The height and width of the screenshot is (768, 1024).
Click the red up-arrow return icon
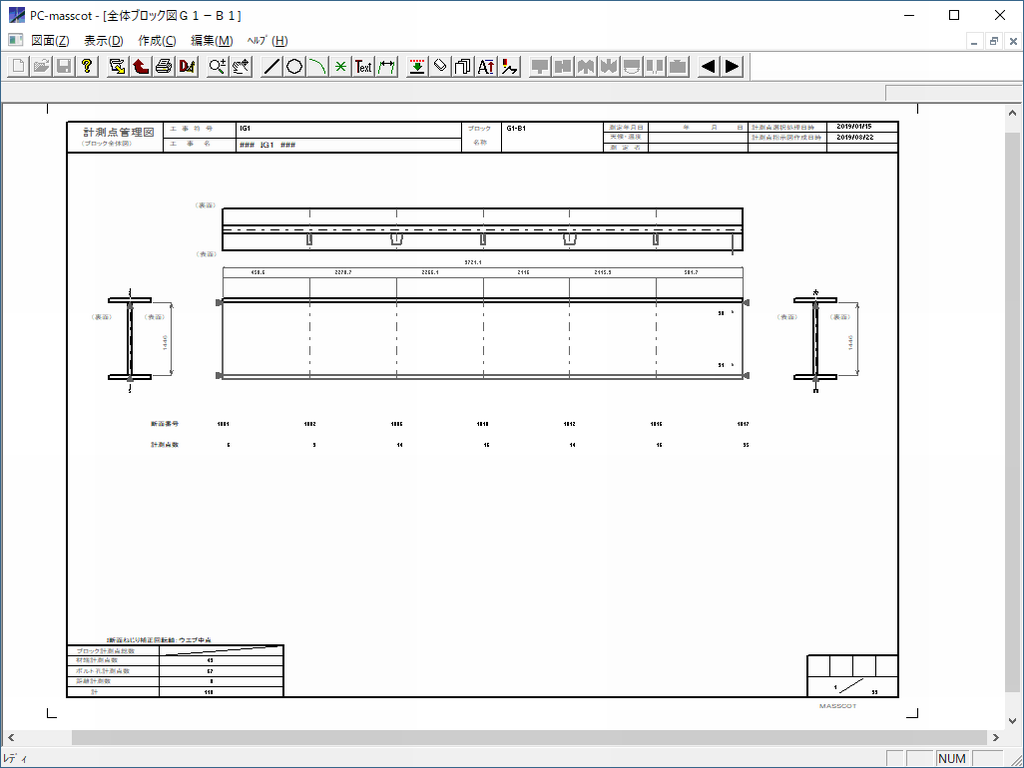click(140, 67)
